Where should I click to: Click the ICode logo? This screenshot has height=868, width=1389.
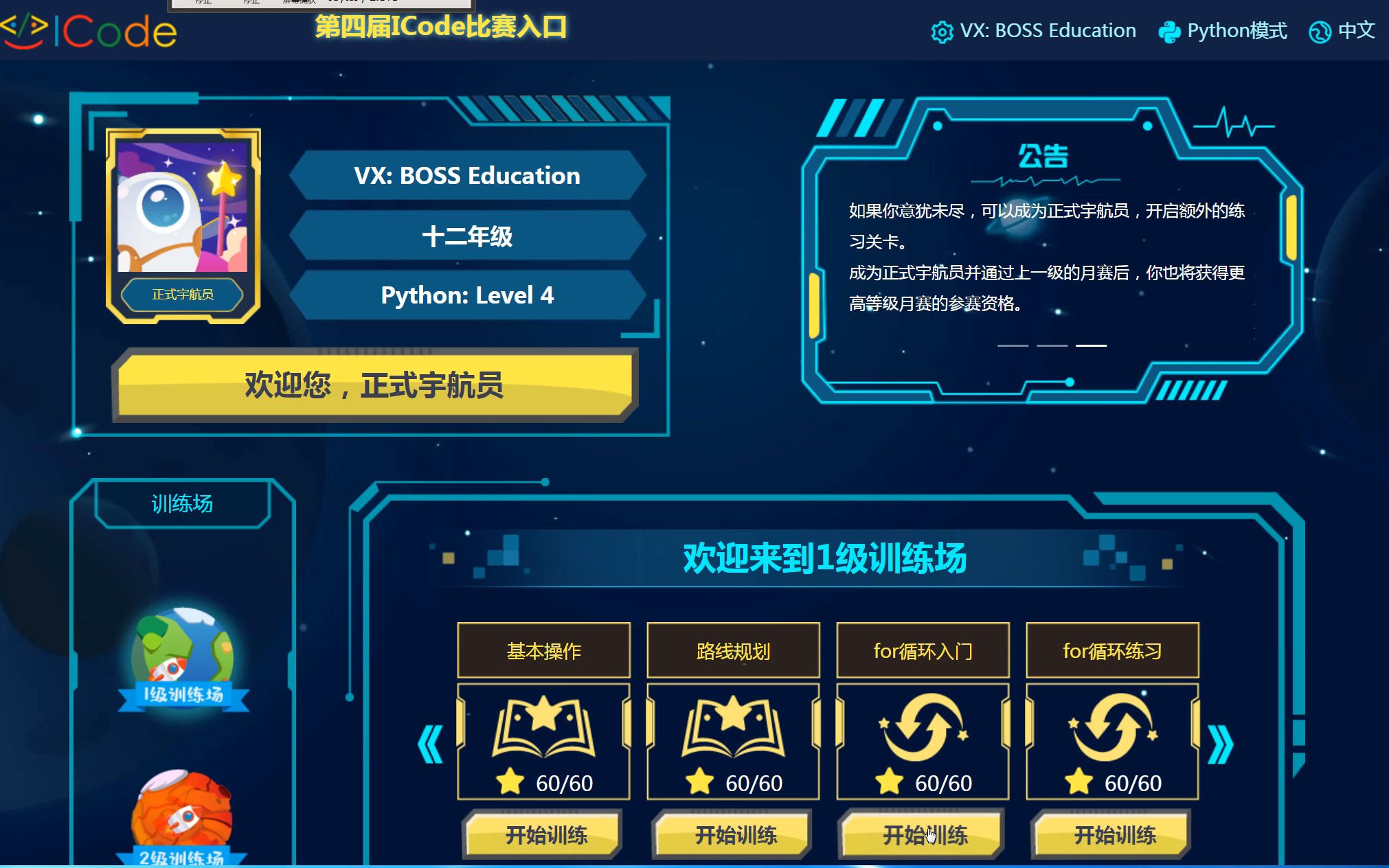(89, 31)
